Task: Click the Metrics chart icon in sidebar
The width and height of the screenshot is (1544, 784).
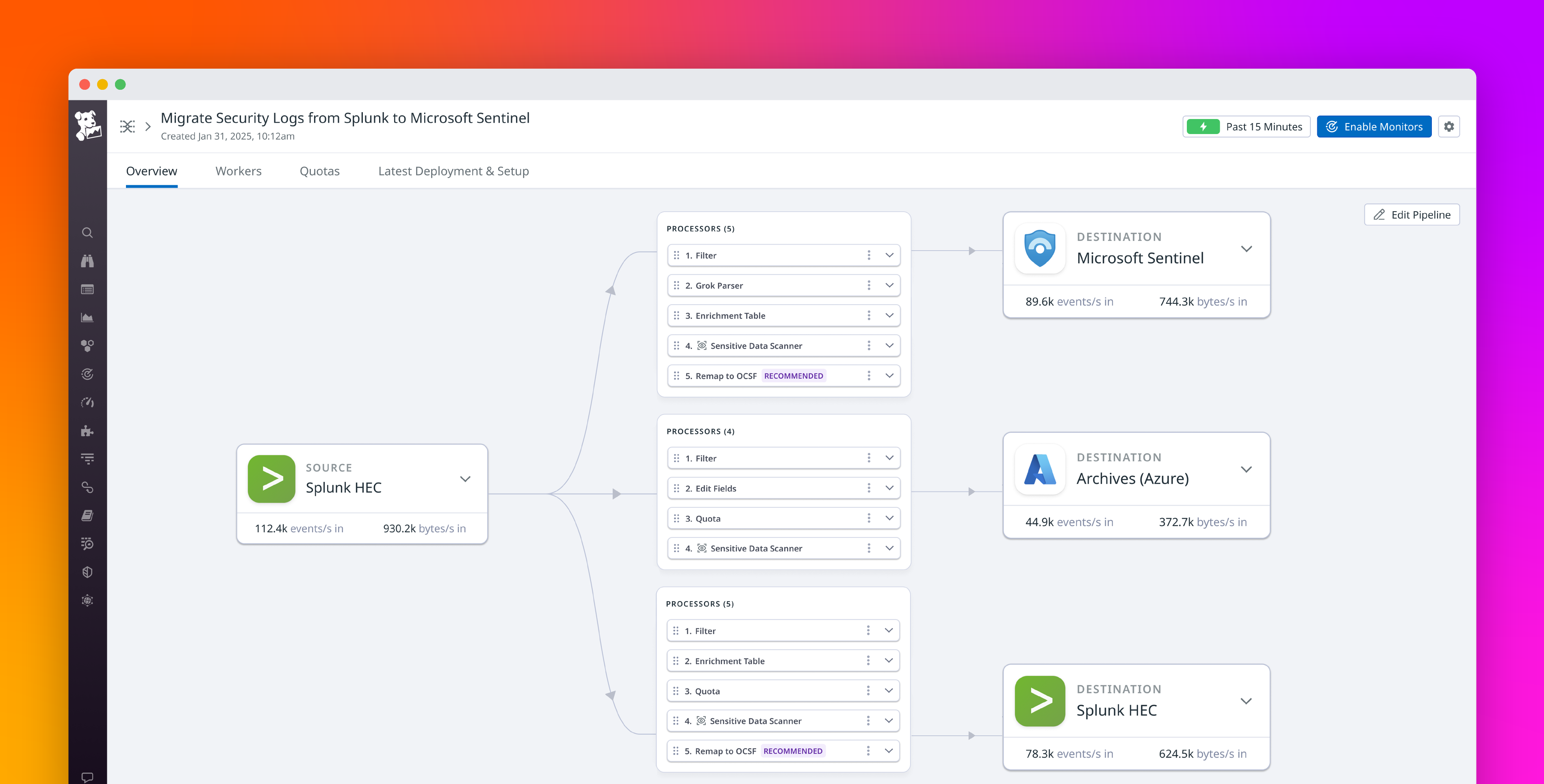Action: click(87, 317)
